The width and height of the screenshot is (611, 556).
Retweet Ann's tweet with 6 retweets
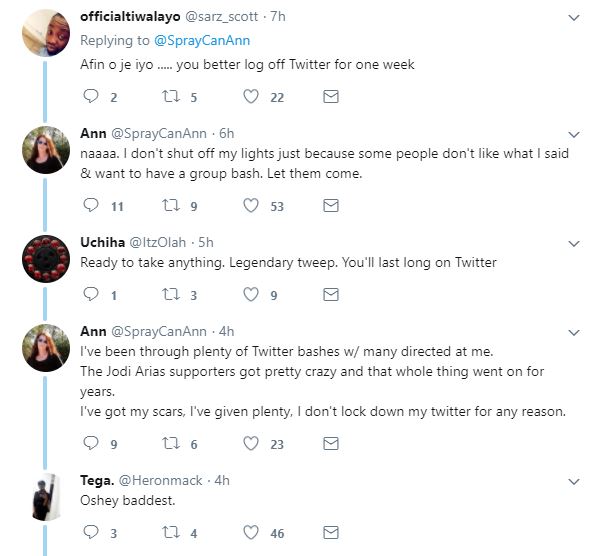click(171, 443)
